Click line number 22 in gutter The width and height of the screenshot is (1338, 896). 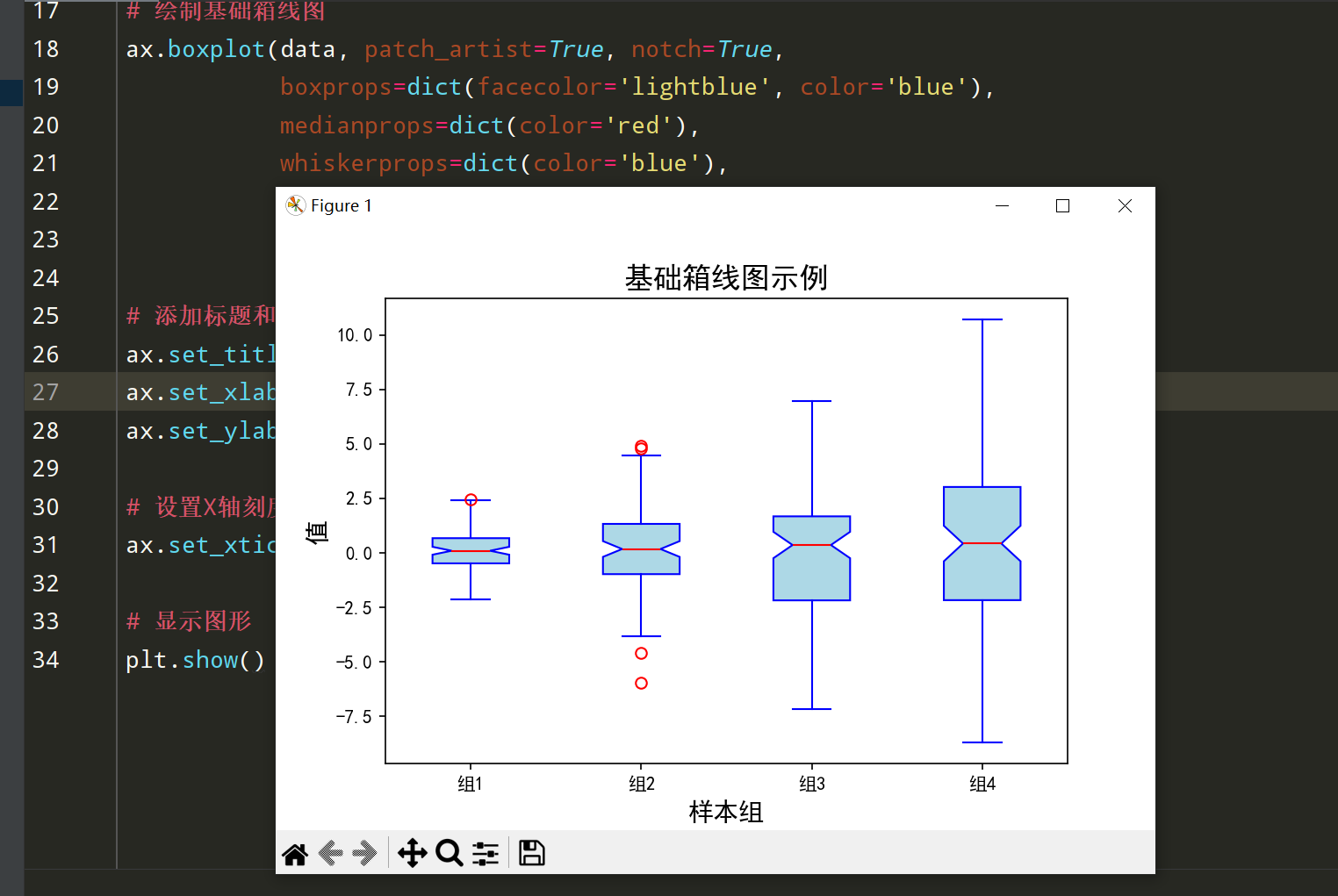click(x=46, y=202)
